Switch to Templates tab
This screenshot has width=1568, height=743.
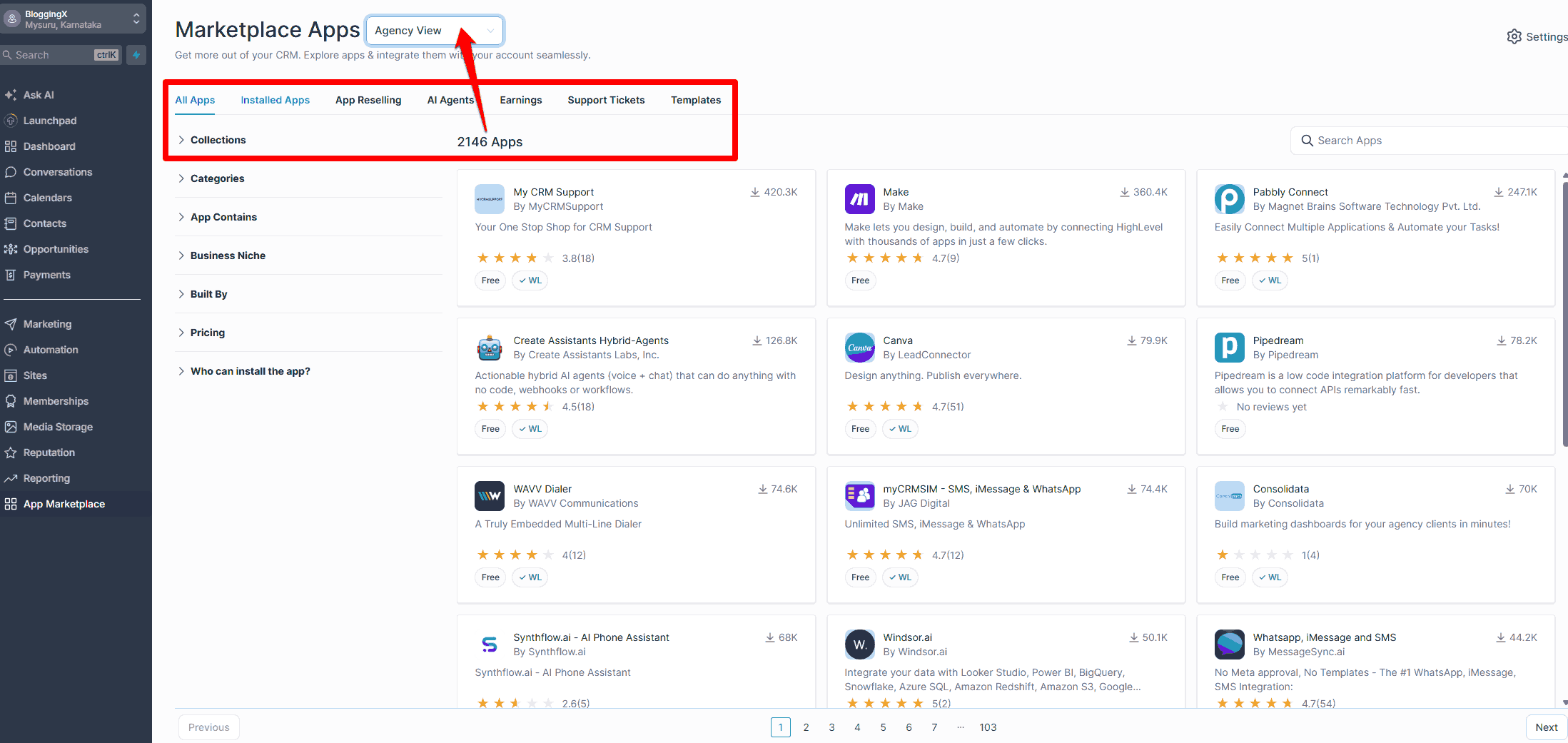(696, 100)
